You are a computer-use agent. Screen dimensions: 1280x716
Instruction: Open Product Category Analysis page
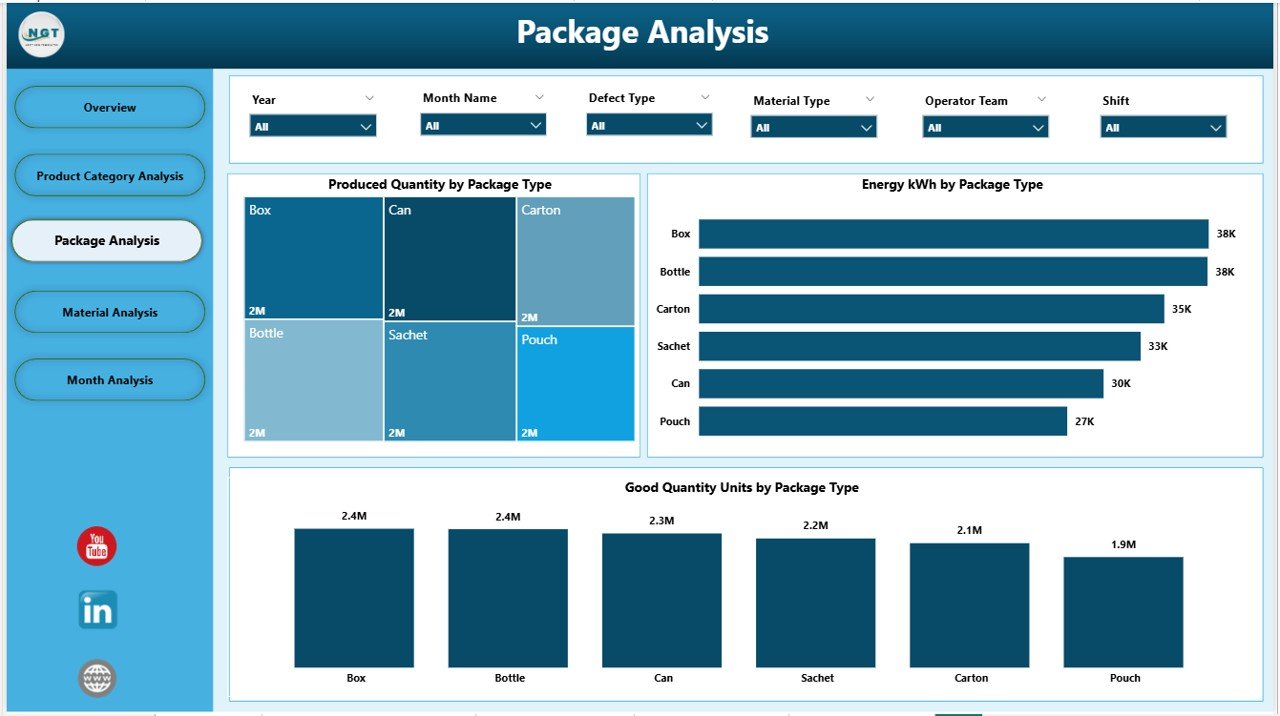click(109, 175)
